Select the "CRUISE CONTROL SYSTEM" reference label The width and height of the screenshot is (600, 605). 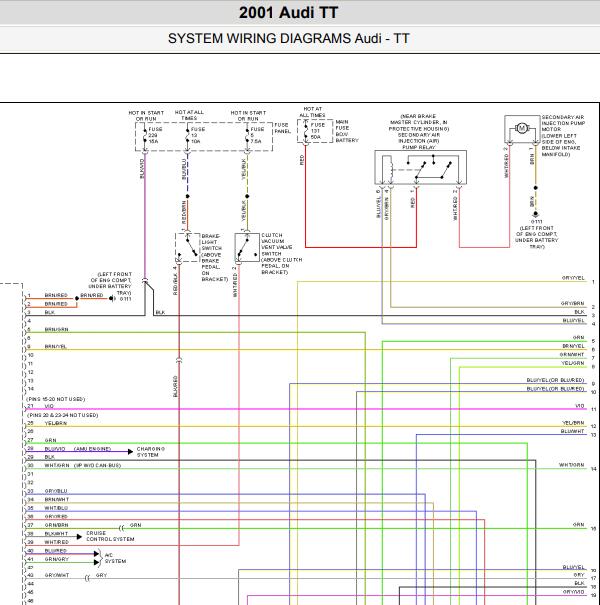[x=110, y=536]
